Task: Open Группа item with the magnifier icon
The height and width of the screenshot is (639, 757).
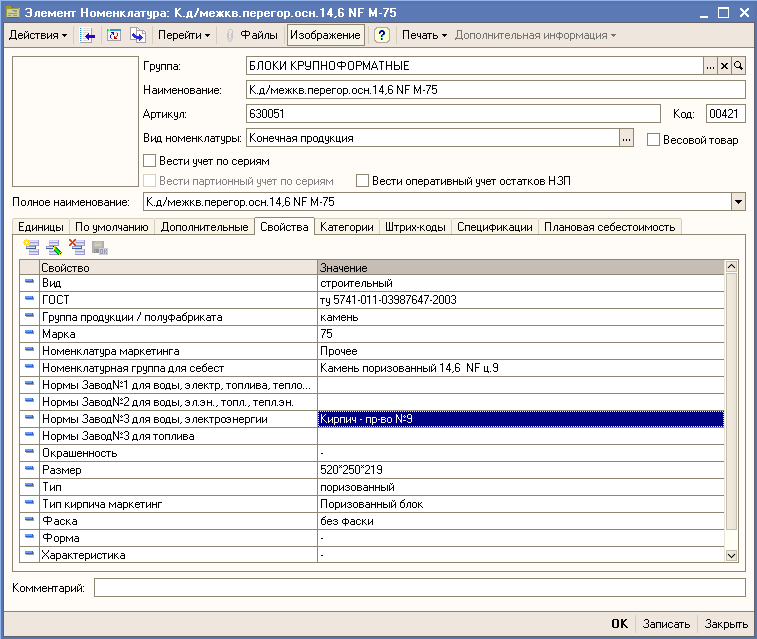Action: (x=739, y=66)
